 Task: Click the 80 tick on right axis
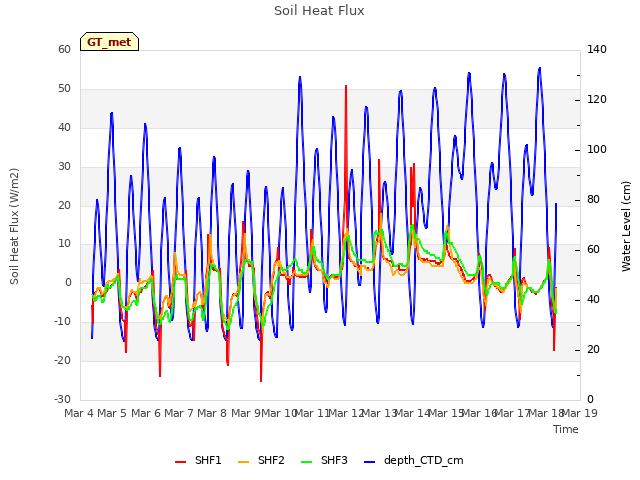(x=593, y=199)
